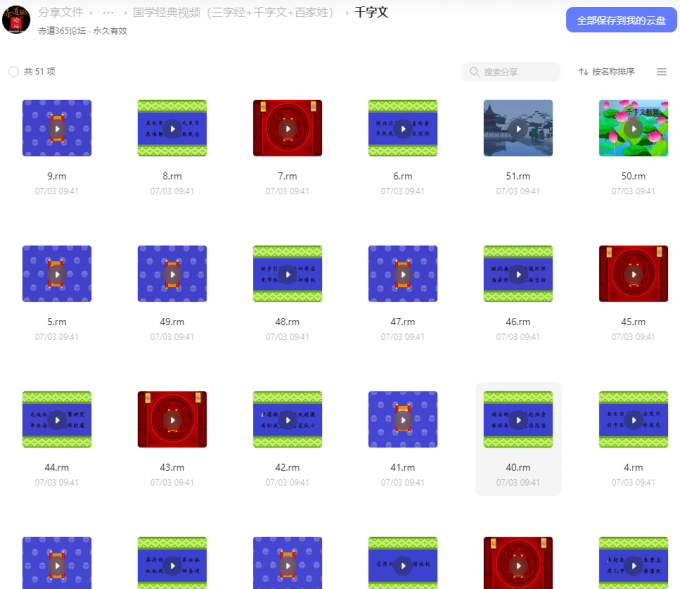Screen dimensions: 680x589
Task: Select the 41.rm file name
Action: point(403,468)
